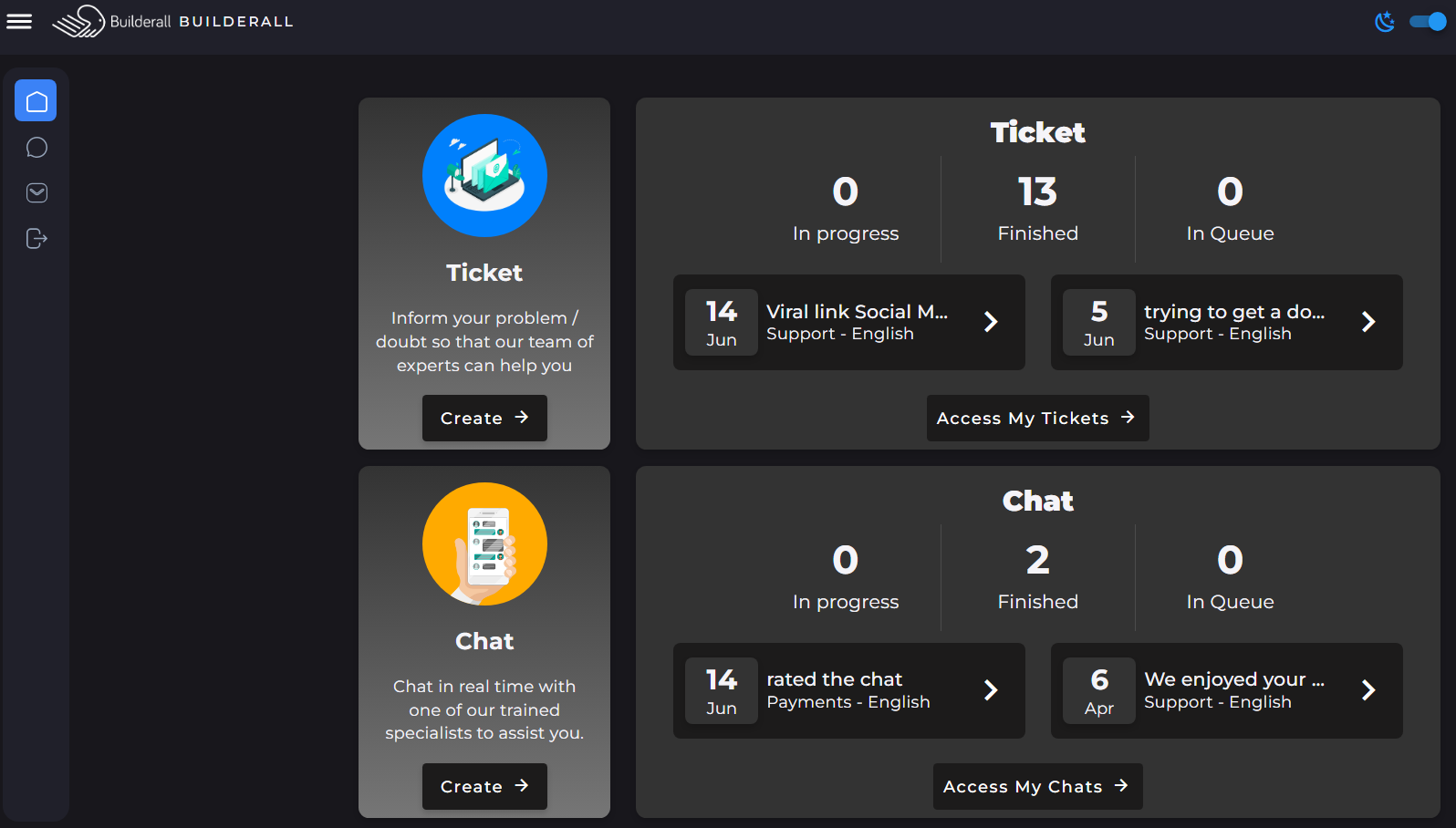Expand the 'We enjoyed your' chat entry
Image resolution: width=1456 pixels, height=828 pixels.
[x=1368, y=690]
